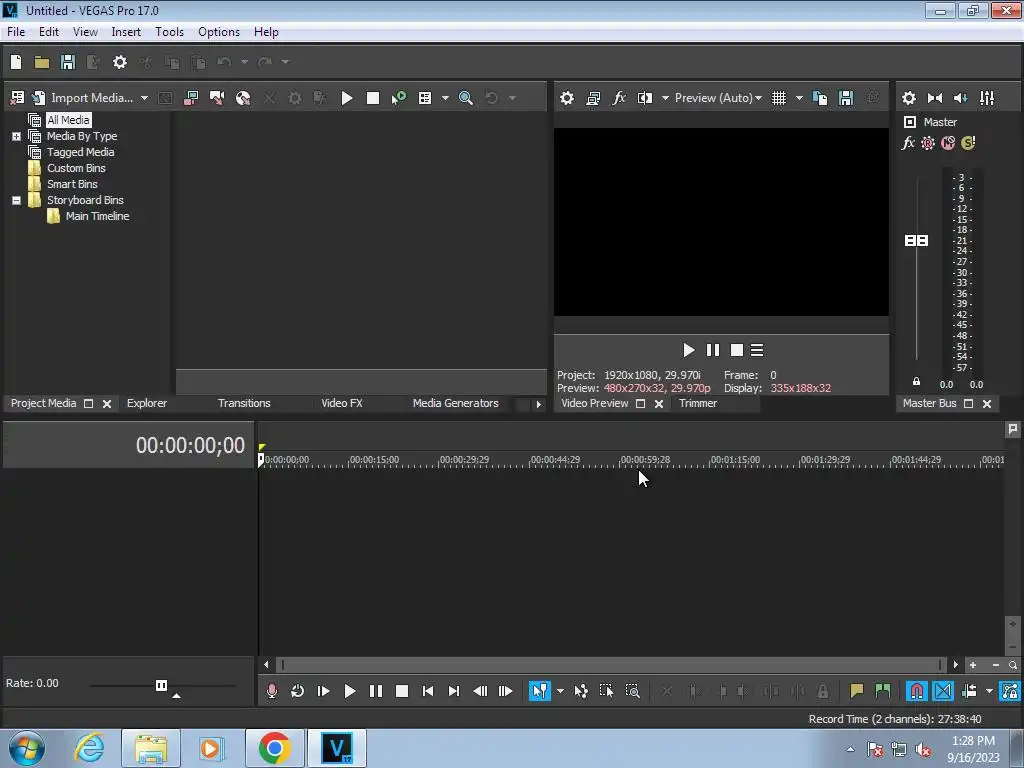Switch to the Video FX tab
The width and height of the screenshot is (1024, 768).
click(342, 404)
